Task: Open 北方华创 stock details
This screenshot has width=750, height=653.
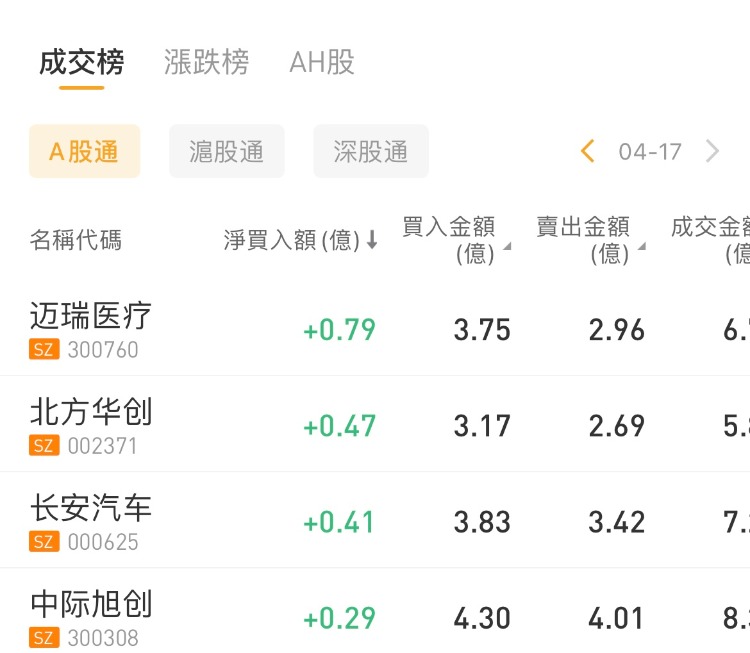Action: click(91, 412)
